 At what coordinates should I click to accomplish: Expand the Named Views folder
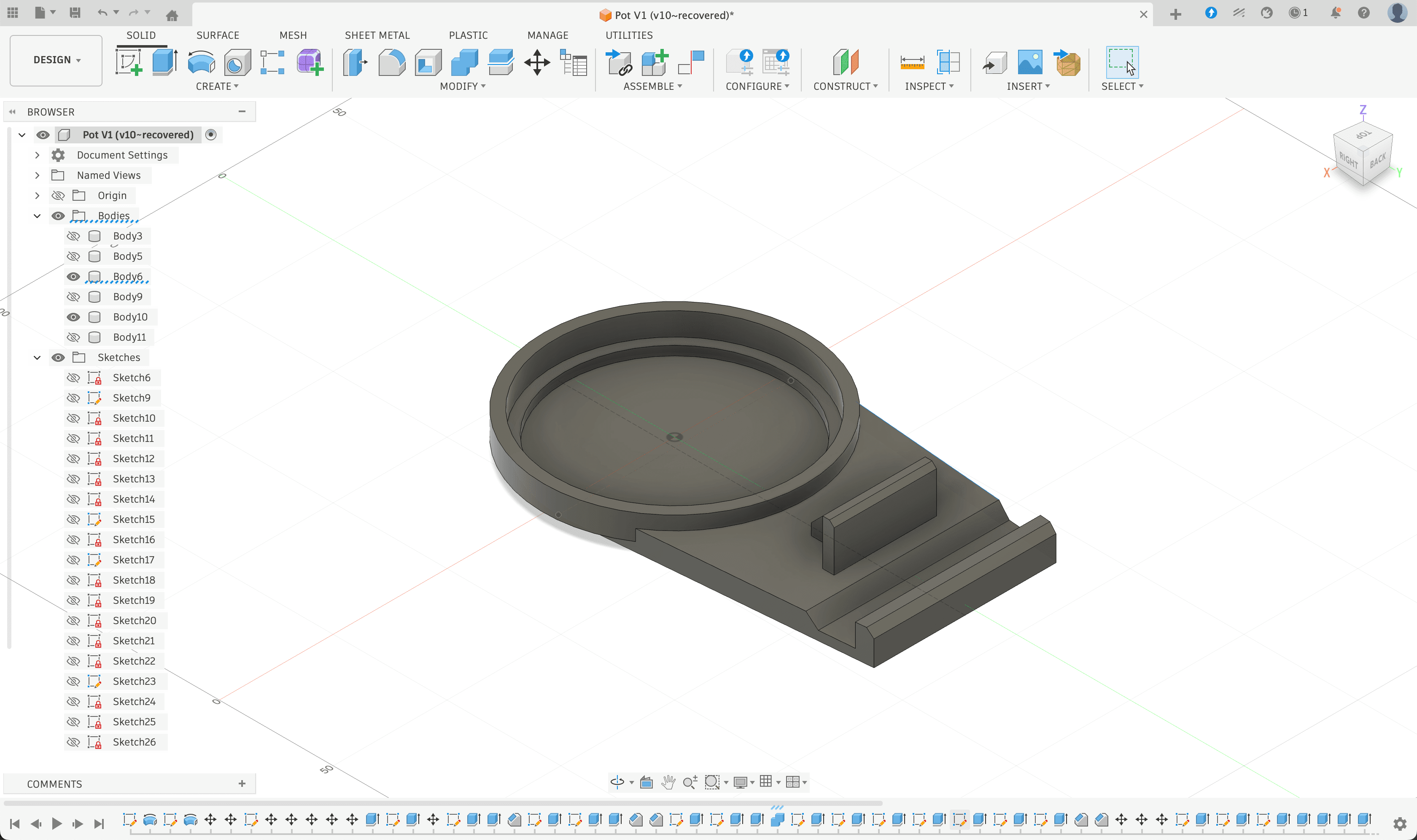[x=38, y=175]
